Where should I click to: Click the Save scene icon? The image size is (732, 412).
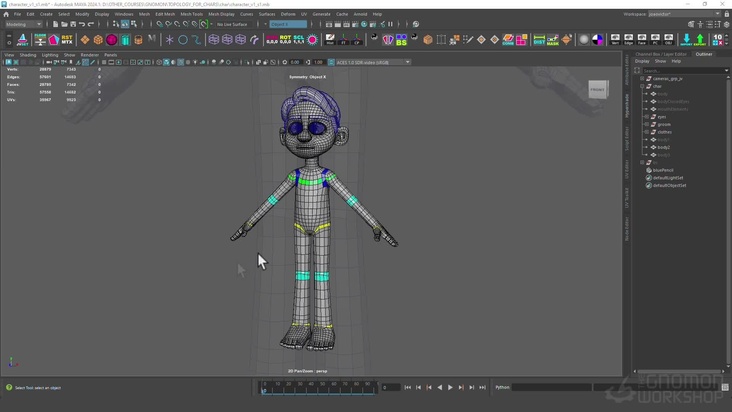73,24
